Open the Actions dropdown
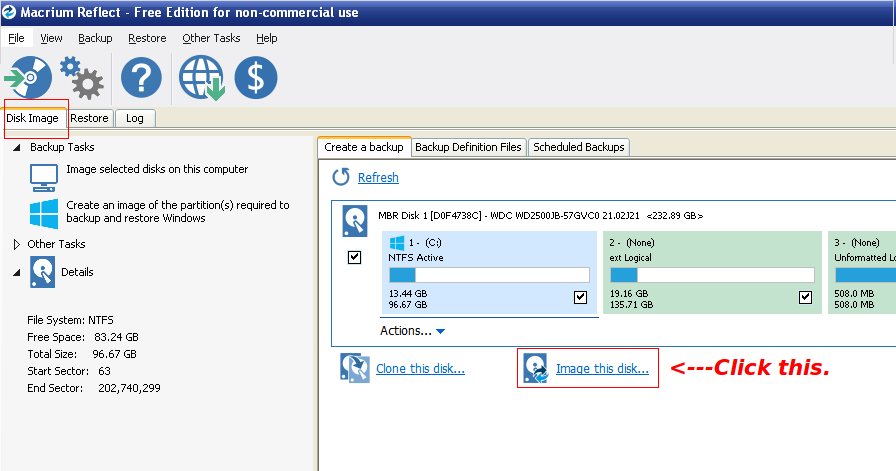Viewport: 896px width, 471px height. pos(412,331)
